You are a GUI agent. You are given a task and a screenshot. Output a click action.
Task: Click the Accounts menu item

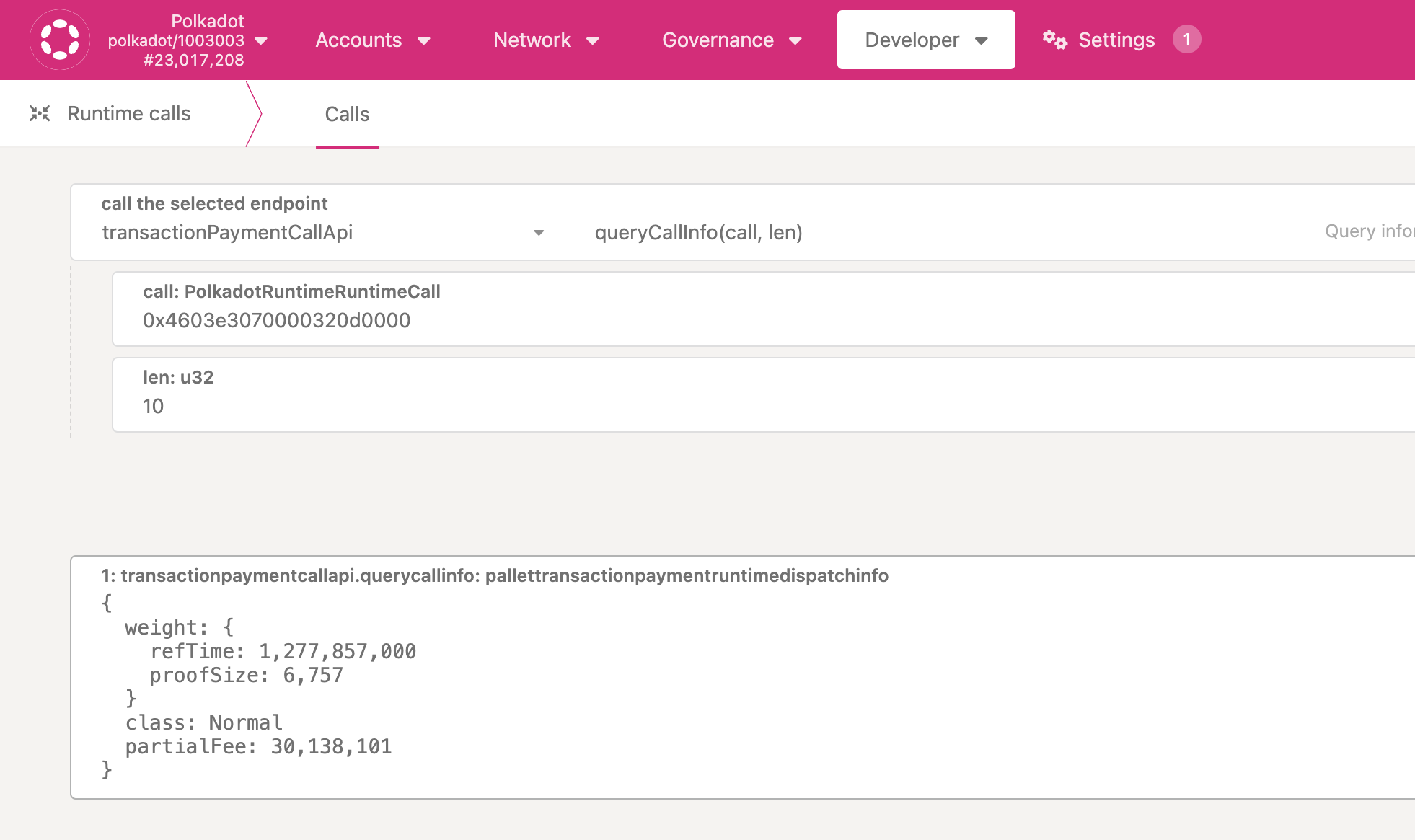tap(373, 40)
